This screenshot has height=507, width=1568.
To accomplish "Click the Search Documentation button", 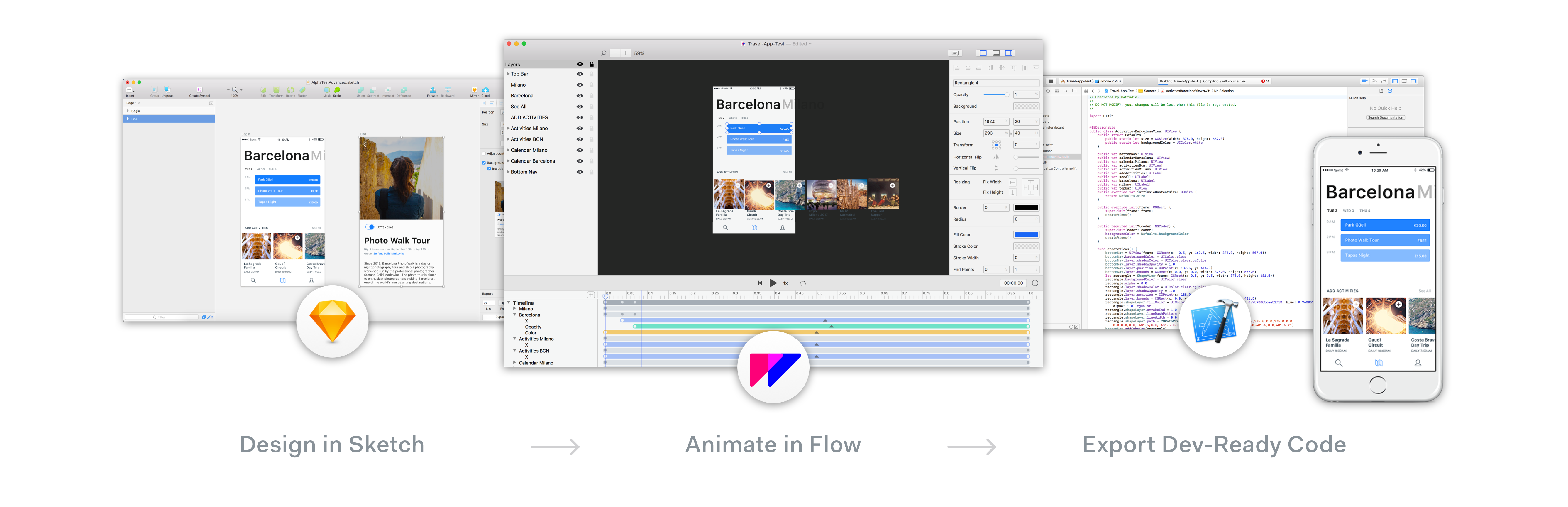I will (x=1385, y=117).
